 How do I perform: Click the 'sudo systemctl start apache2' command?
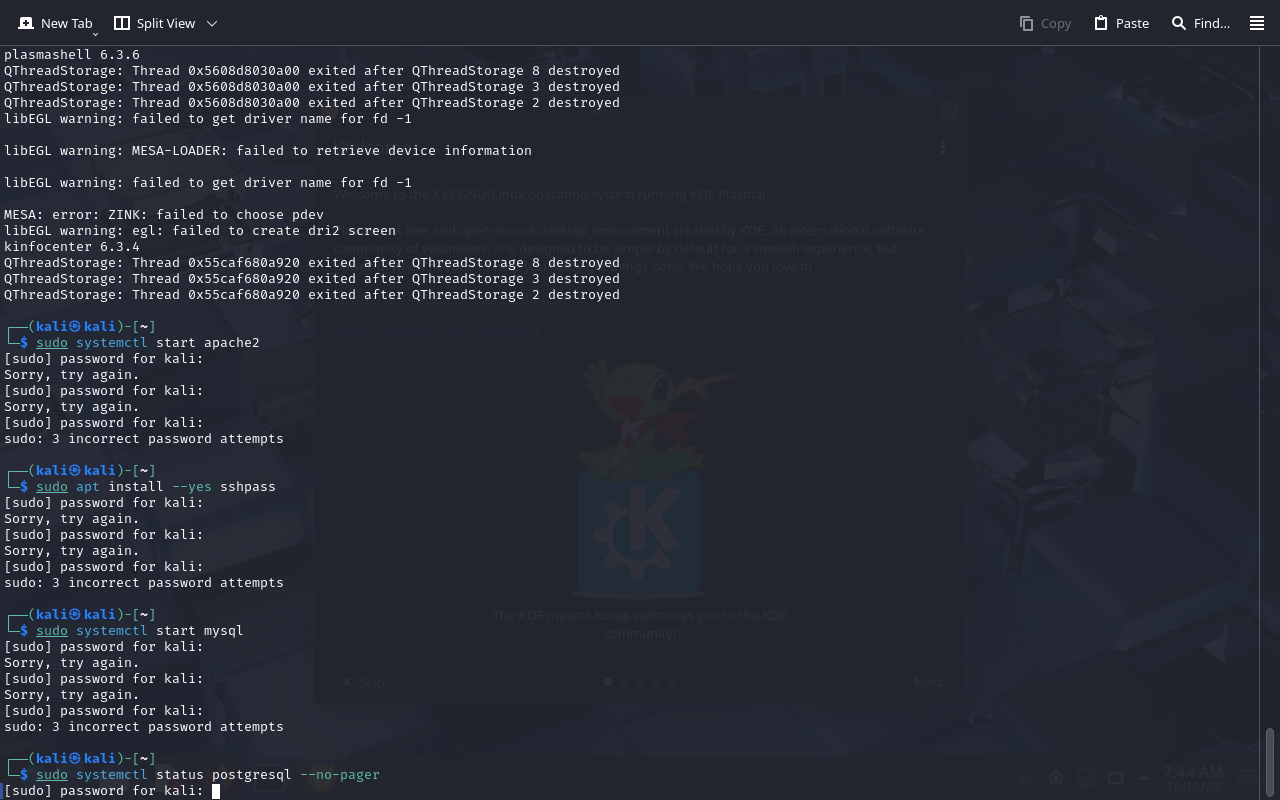(148, 343)
